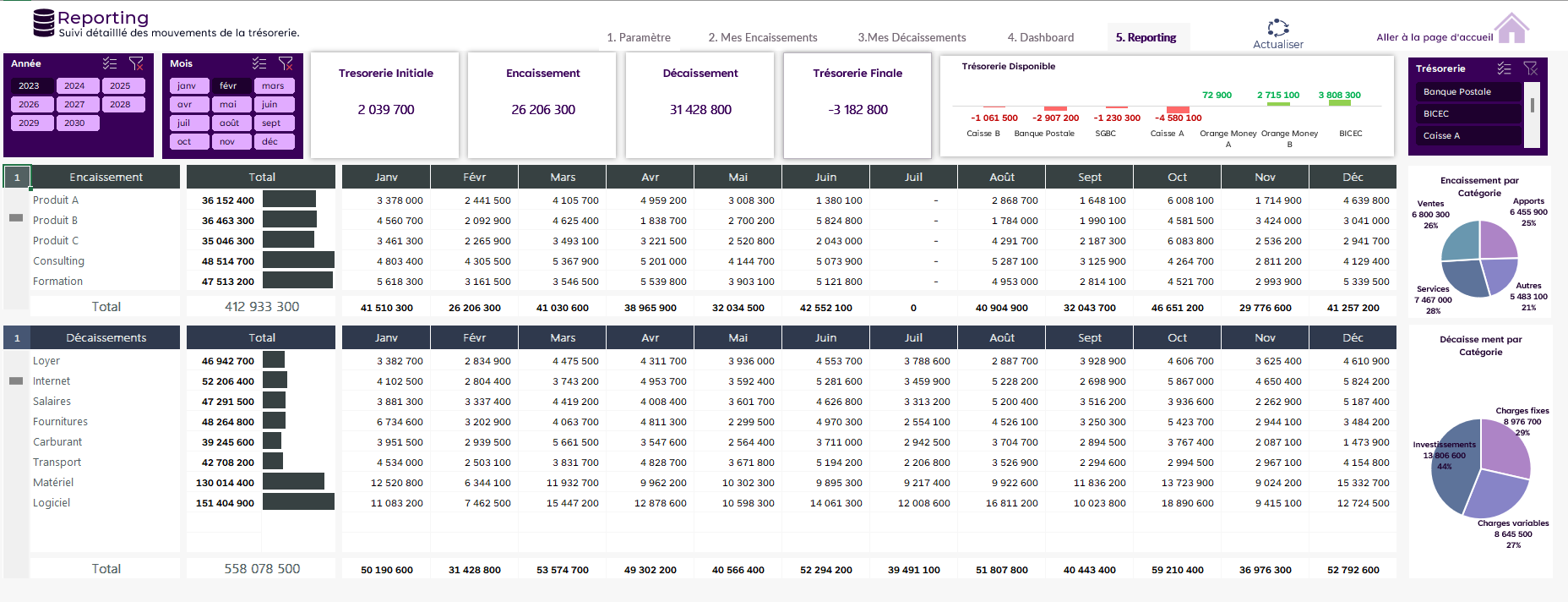
Task: Enable multi-select on the Trésorerie slicer
Action: point(1504,68)
